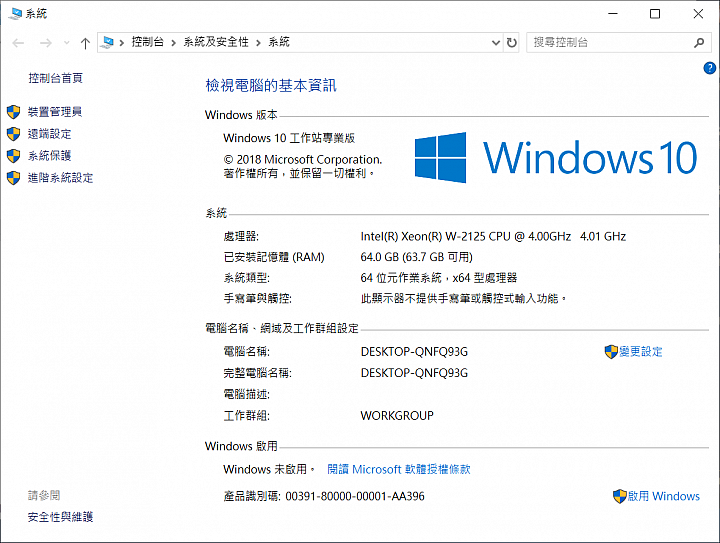This screenshot has height=543, width=720.
Task: Click the Windows 10 logo image
Action: pos(556,157)
